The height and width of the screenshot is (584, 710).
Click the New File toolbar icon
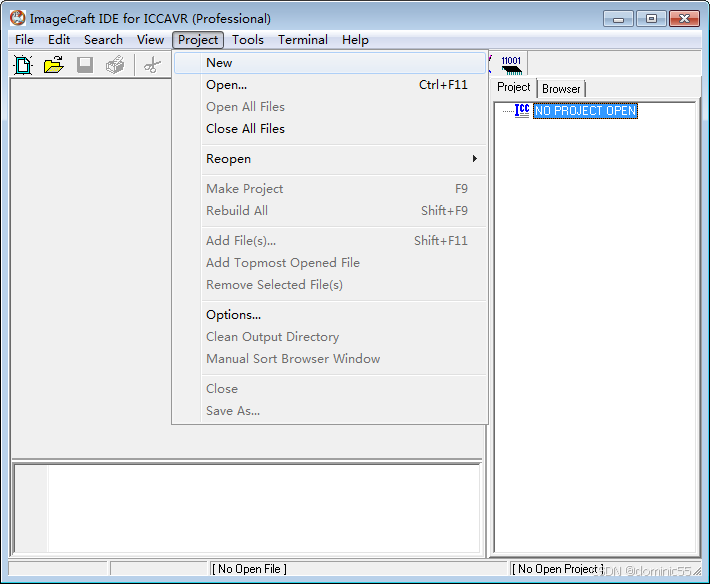[x=23, y=65]
